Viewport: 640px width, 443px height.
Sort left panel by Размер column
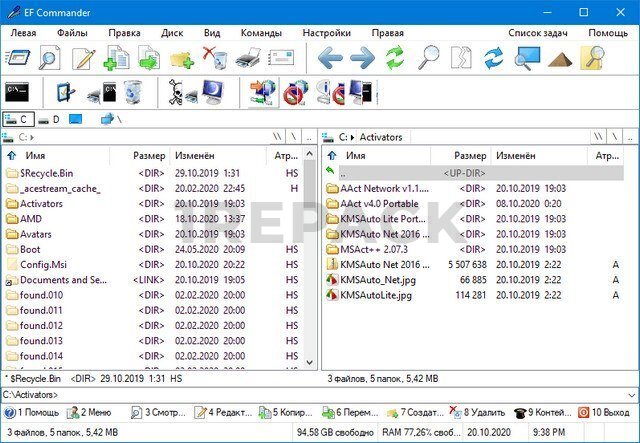[149, 156]
